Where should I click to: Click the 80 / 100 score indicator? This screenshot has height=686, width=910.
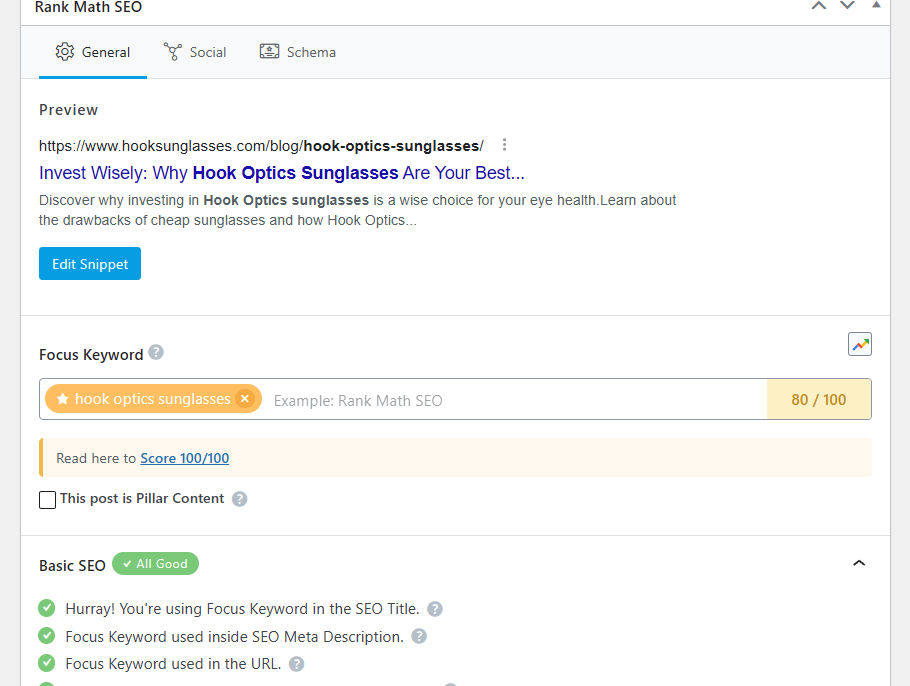[x=818, y=399]
